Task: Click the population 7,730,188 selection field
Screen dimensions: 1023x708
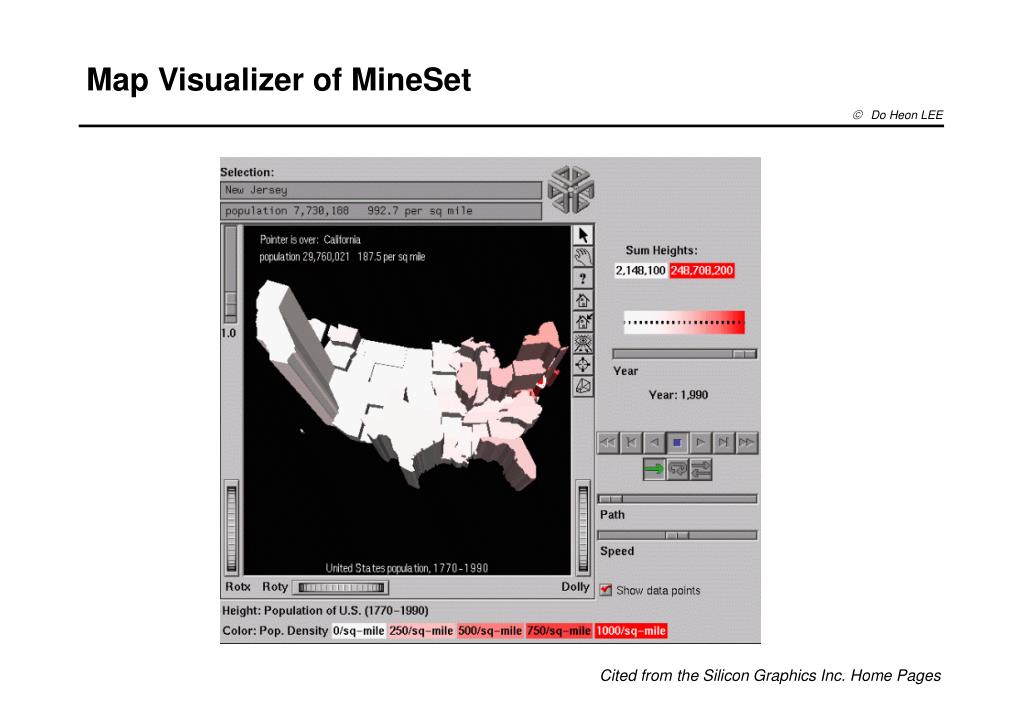Action: coord(381,211)
